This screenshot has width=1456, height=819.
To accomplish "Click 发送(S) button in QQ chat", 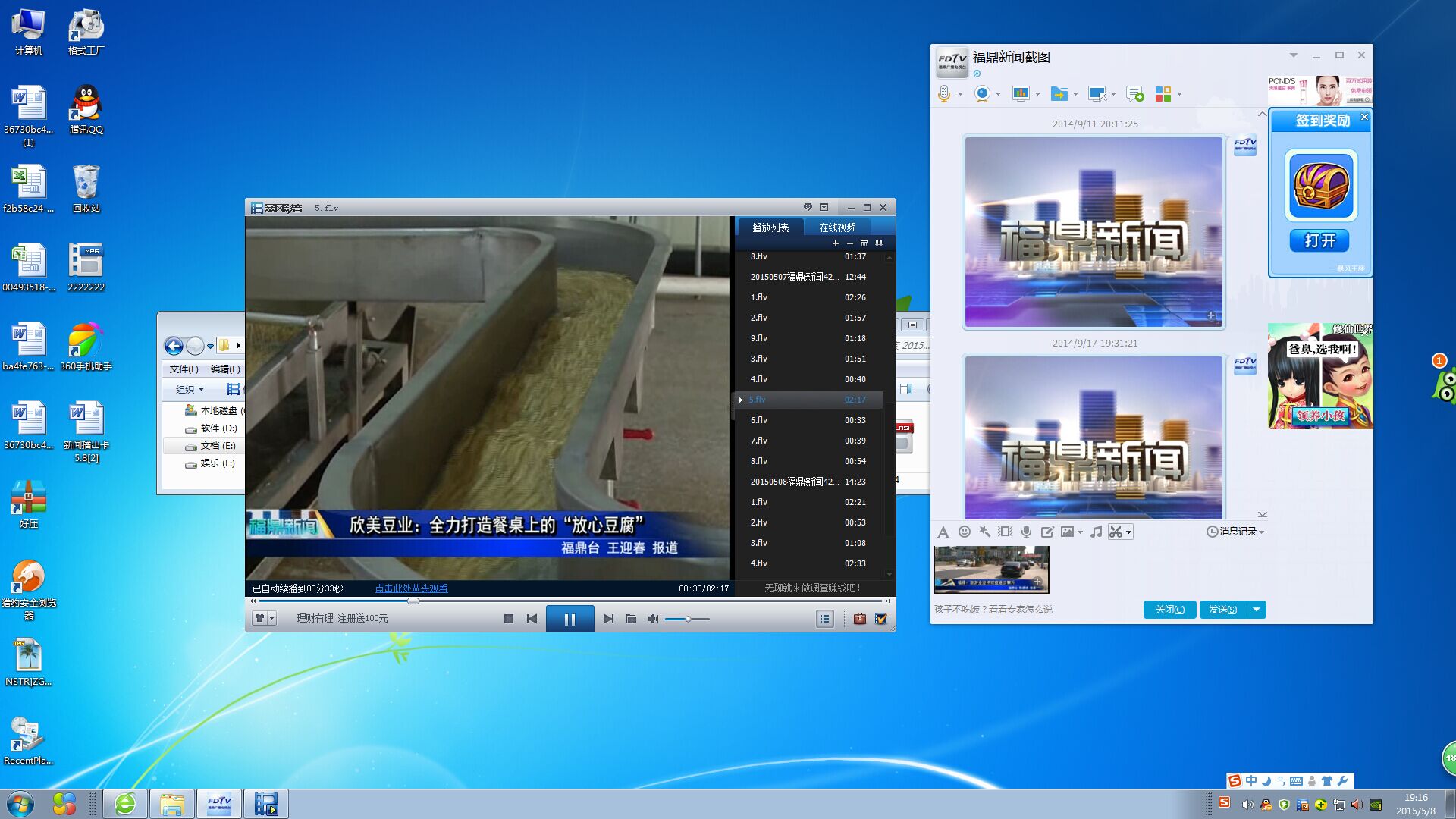I will click(x=1222, y=610).
